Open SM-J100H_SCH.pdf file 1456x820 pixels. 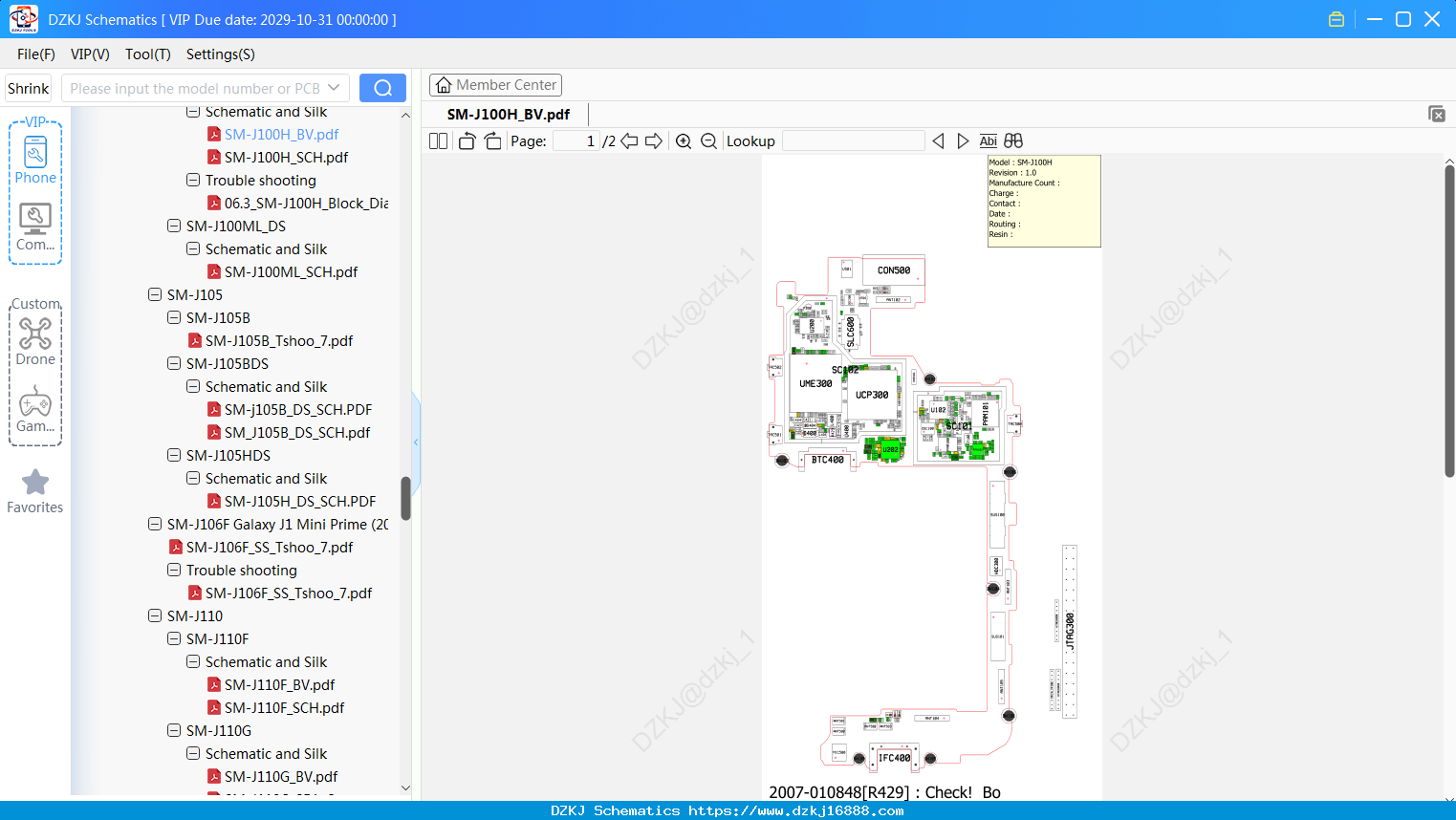tap(286, 157)
